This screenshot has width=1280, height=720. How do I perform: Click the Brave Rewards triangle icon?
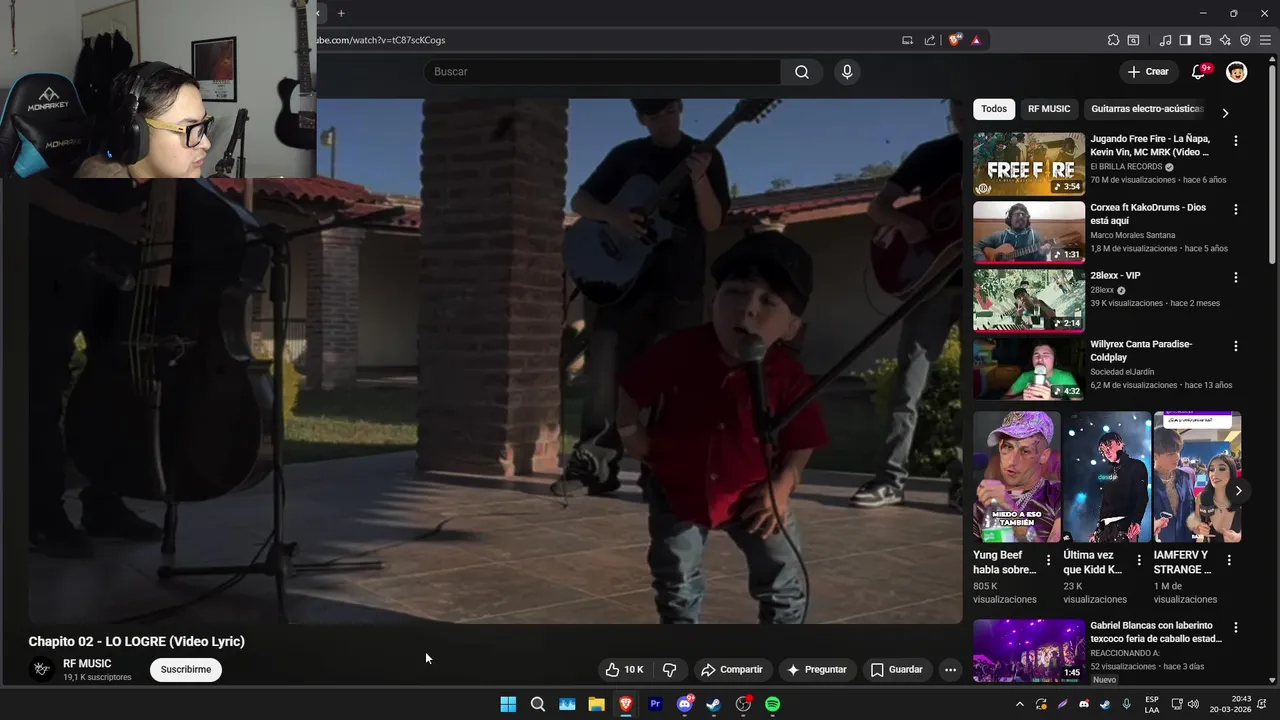pos(975,40)
